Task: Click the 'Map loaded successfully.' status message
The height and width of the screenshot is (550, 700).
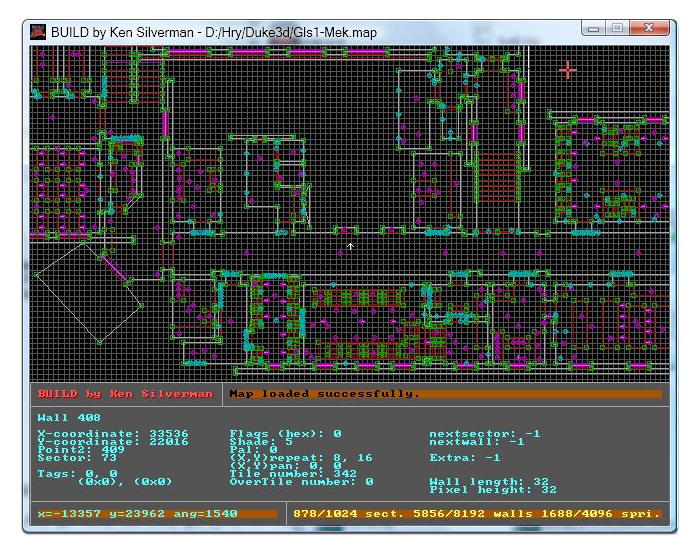Action: pyautogui.click(x=324, y=394)
